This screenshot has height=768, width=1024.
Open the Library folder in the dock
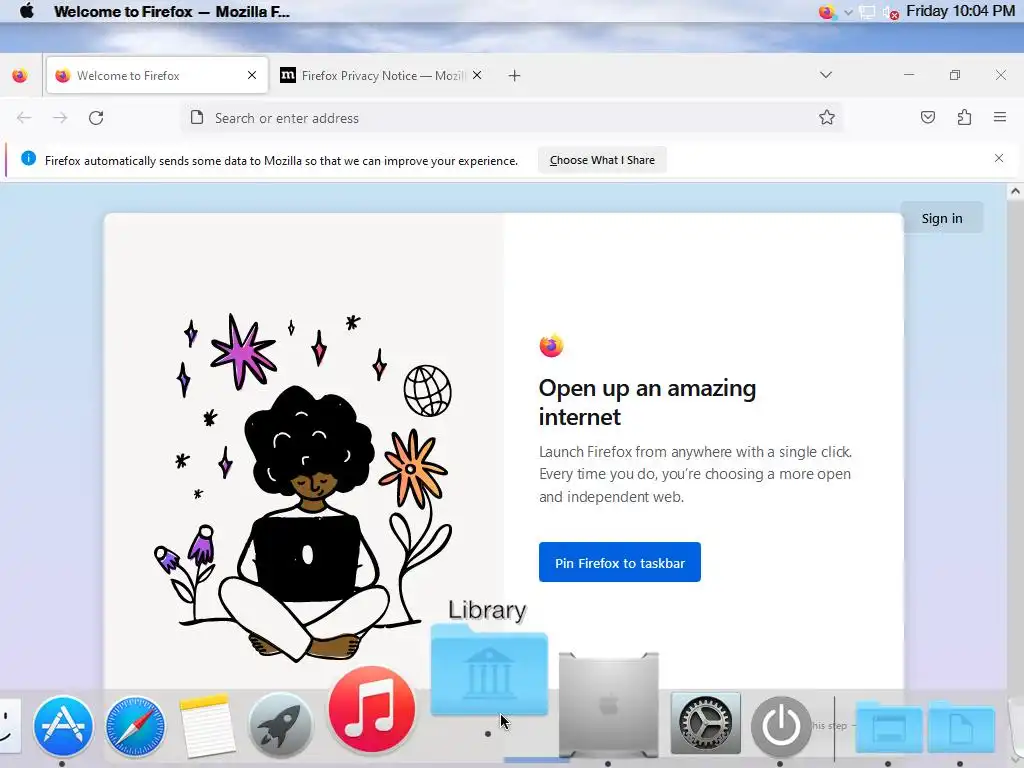[488, 670]
